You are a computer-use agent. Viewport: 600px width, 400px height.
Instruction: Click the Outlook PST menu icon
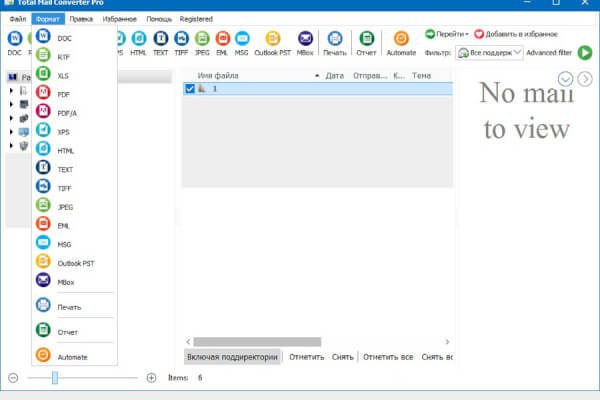click(x=43, y=261)
